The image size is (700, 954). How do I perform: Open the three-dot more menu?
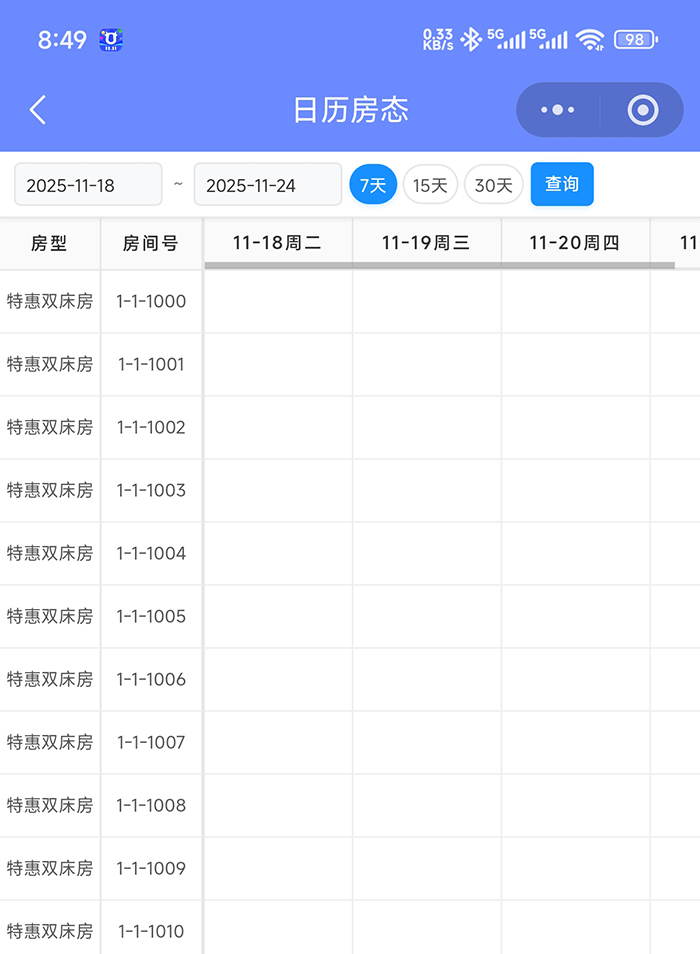click(x=557, y=110)
